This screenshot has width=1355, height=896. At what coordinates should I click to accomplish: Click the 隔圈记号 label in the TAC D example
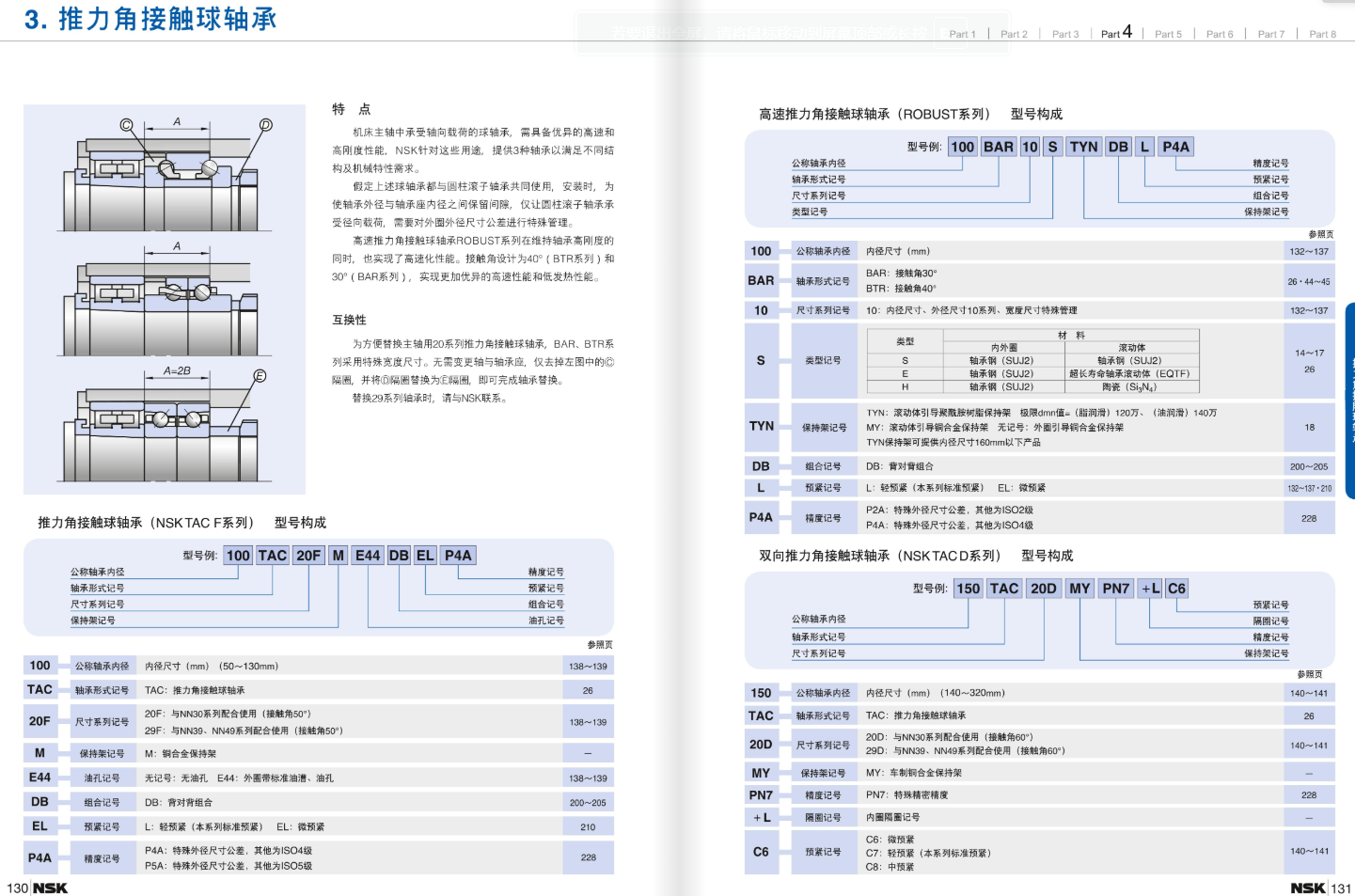pos(1270,621)
